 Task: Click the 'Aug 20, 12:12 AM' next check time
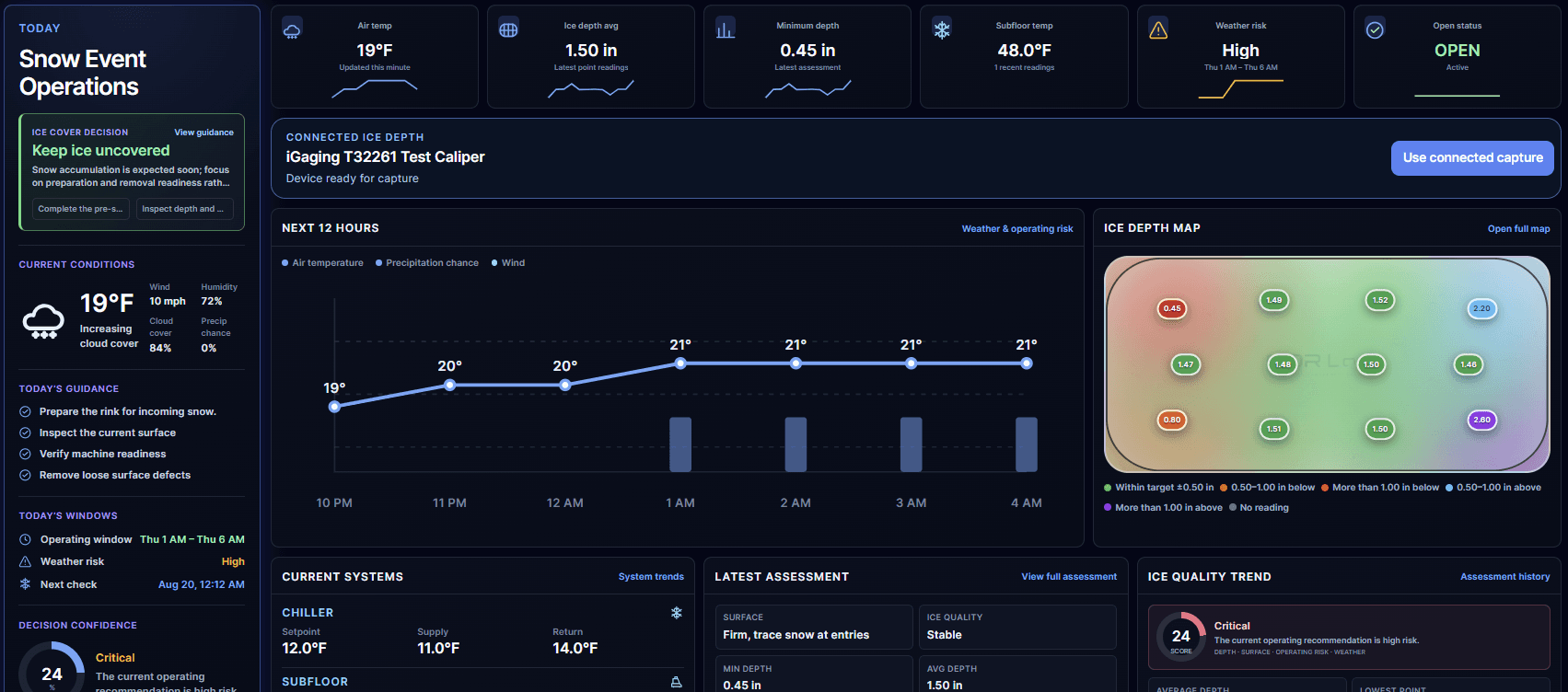(x=202, y=584)
